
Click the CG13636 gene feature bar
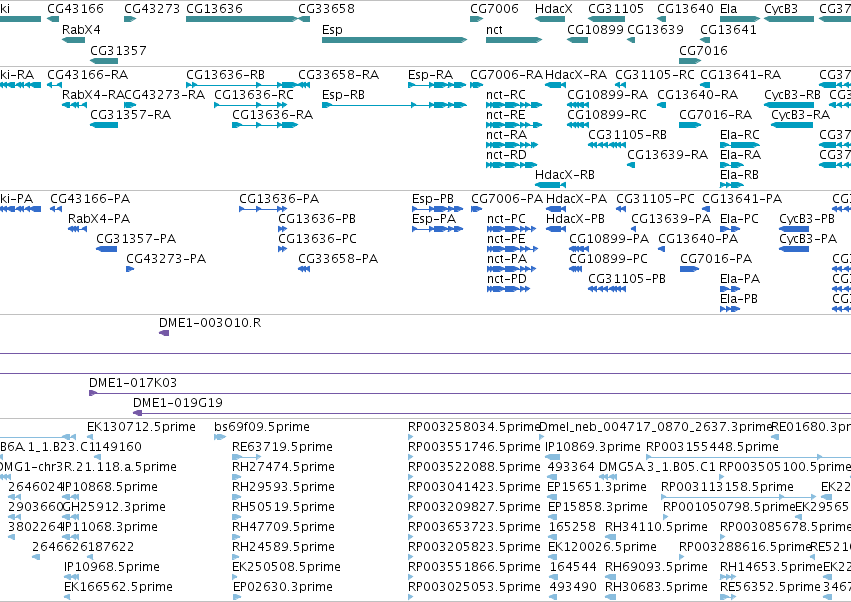[x=242, y=19]
